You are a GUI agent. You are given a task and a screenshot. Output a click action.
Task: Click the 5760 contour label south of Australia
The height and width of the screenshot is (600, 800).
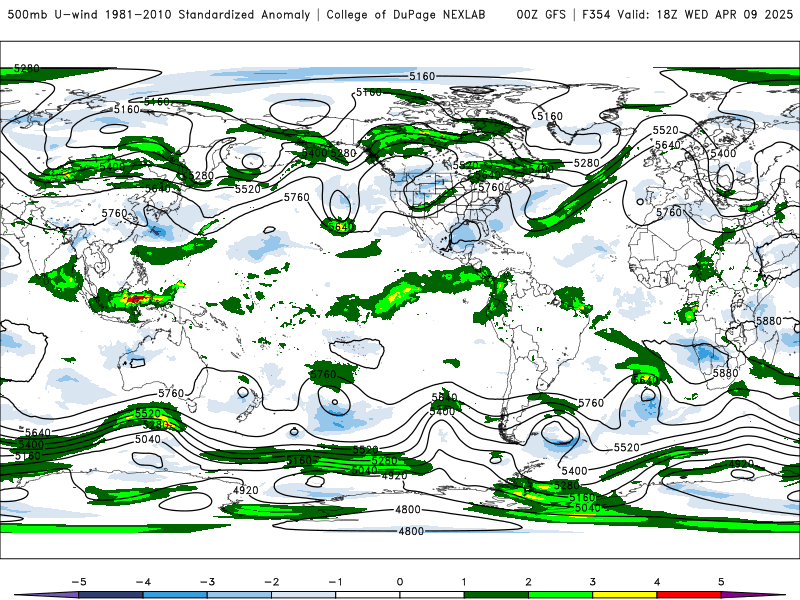point(171,393)
